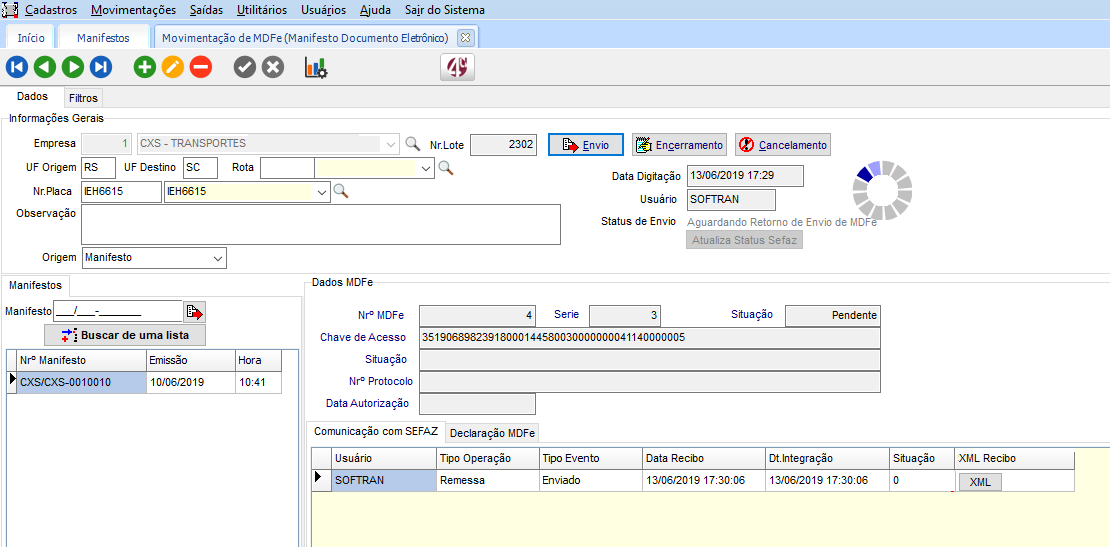Open the Movimentações menu
The image size is (1110, 547).
click(x=133, y=10)
